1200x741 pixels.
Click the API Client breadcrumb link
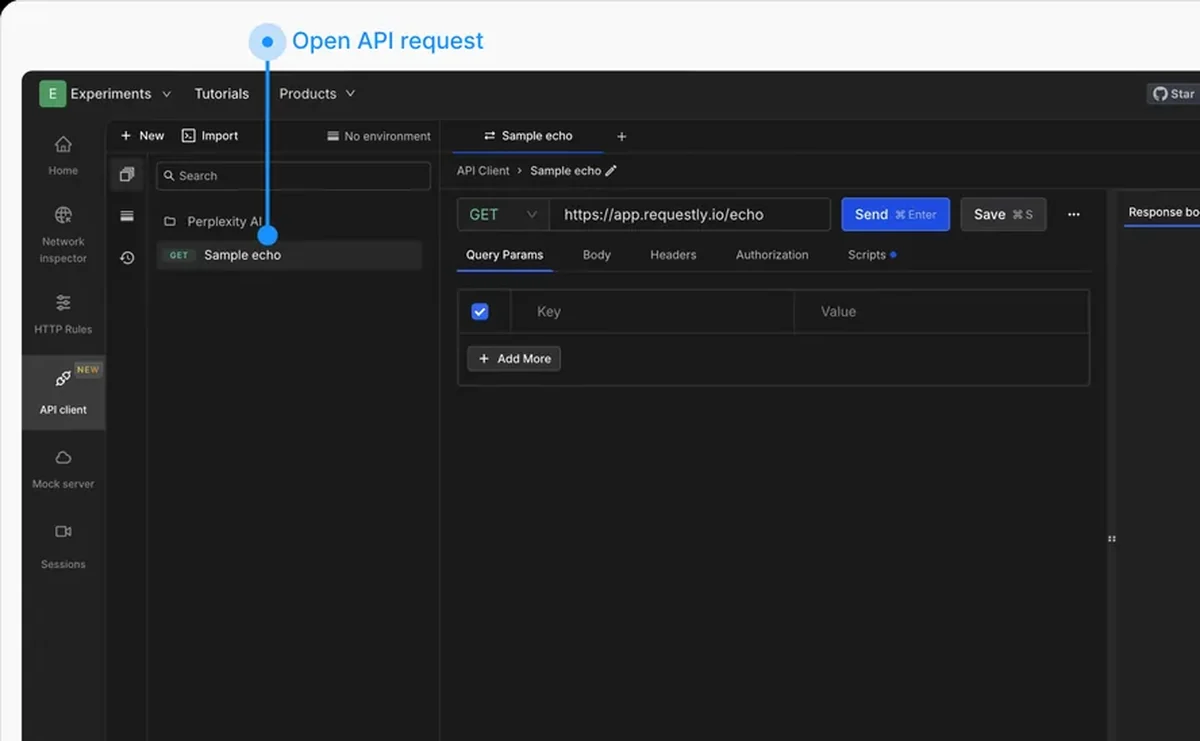coord(483,170)
